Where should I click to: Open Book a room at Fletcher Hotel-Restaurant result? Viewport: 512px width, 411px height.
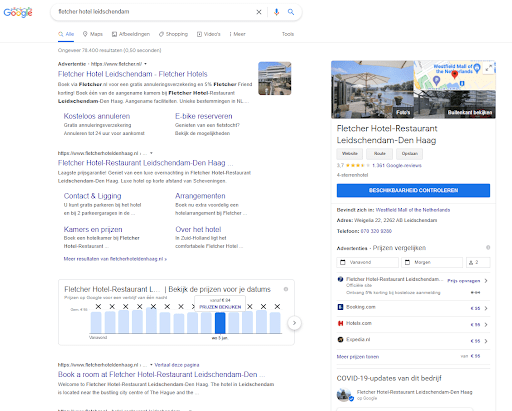click(162, 374)
